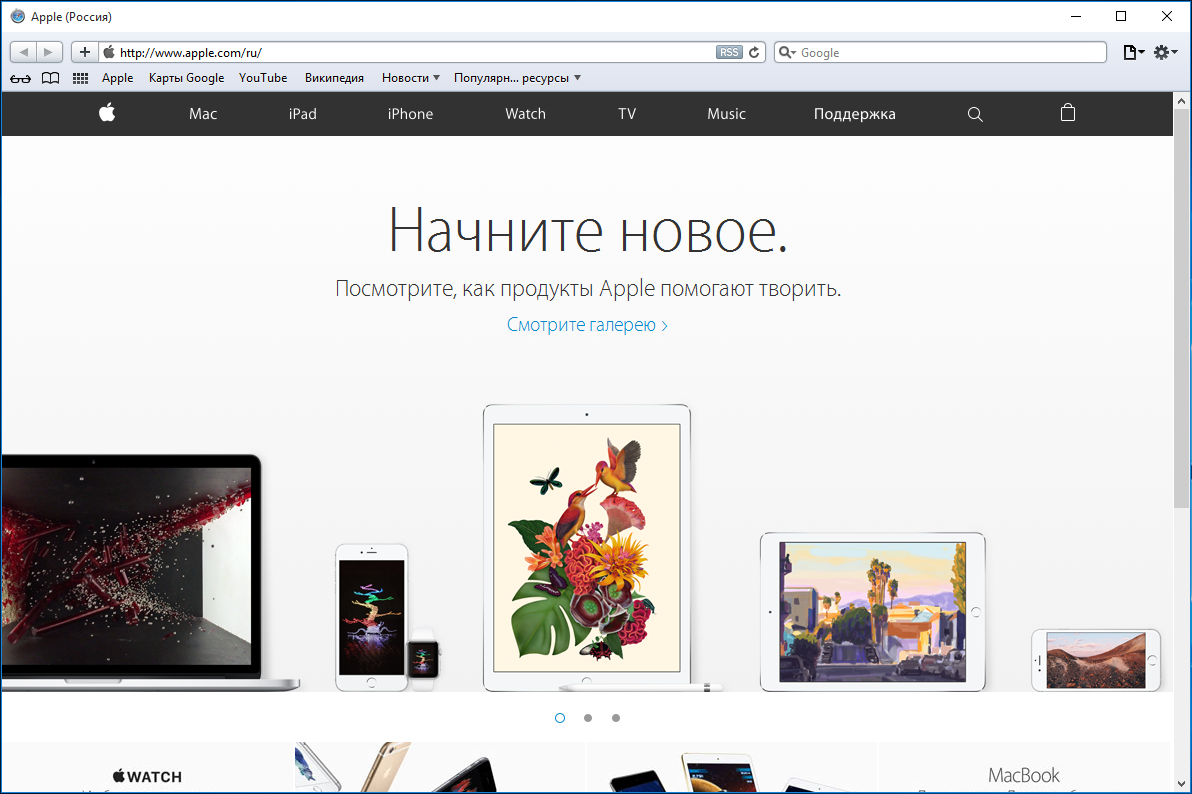Click the Apple logo in site navigation

coord(107,113)
